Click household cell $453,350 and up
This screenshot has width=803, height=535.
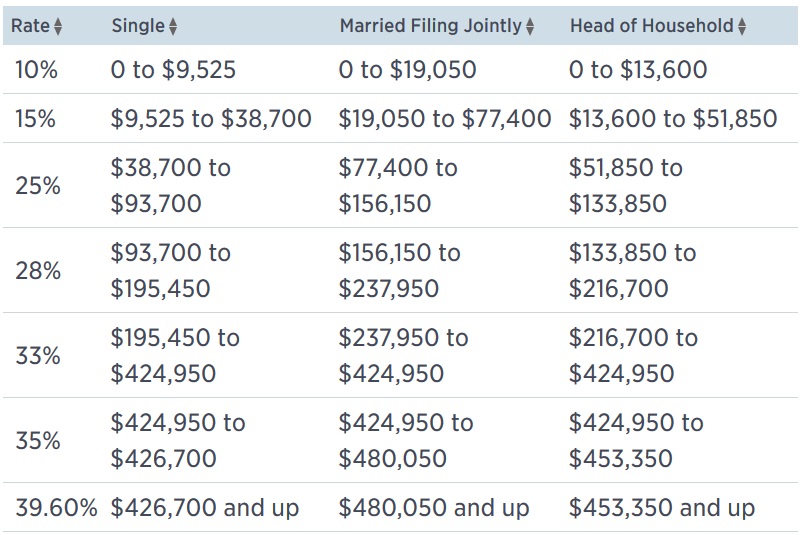click(662, 508)
